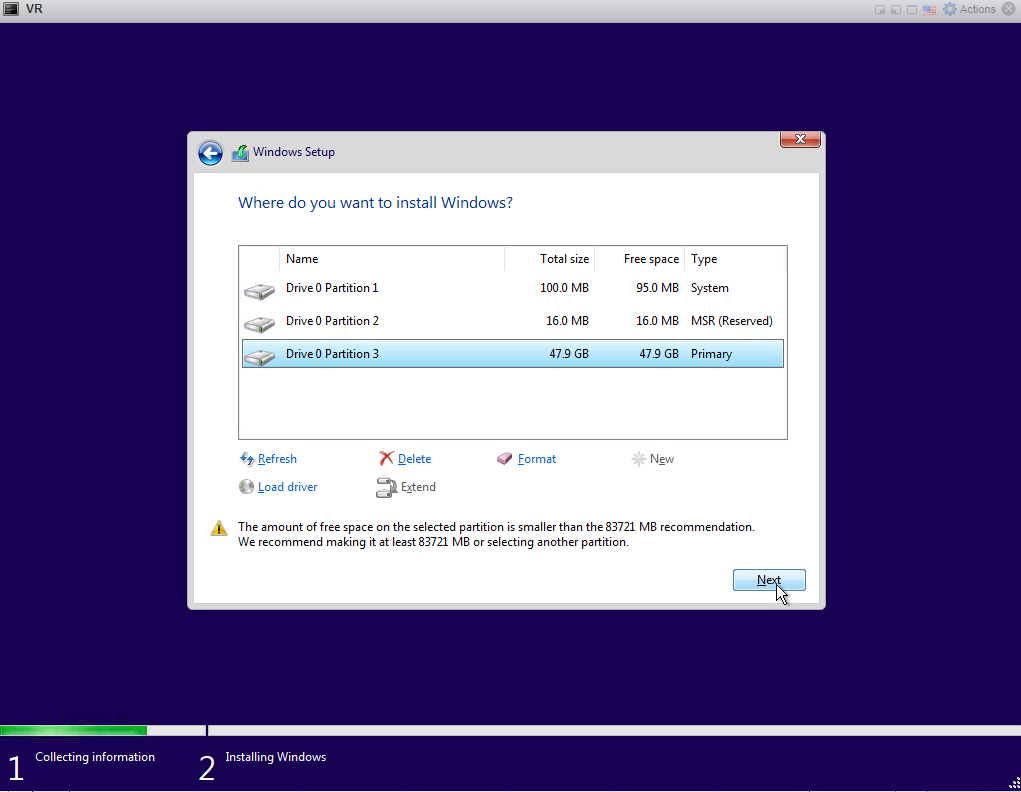1021x792 pixels.
Task: Click the US flag keyboard icon
Action: pos(929,10)
